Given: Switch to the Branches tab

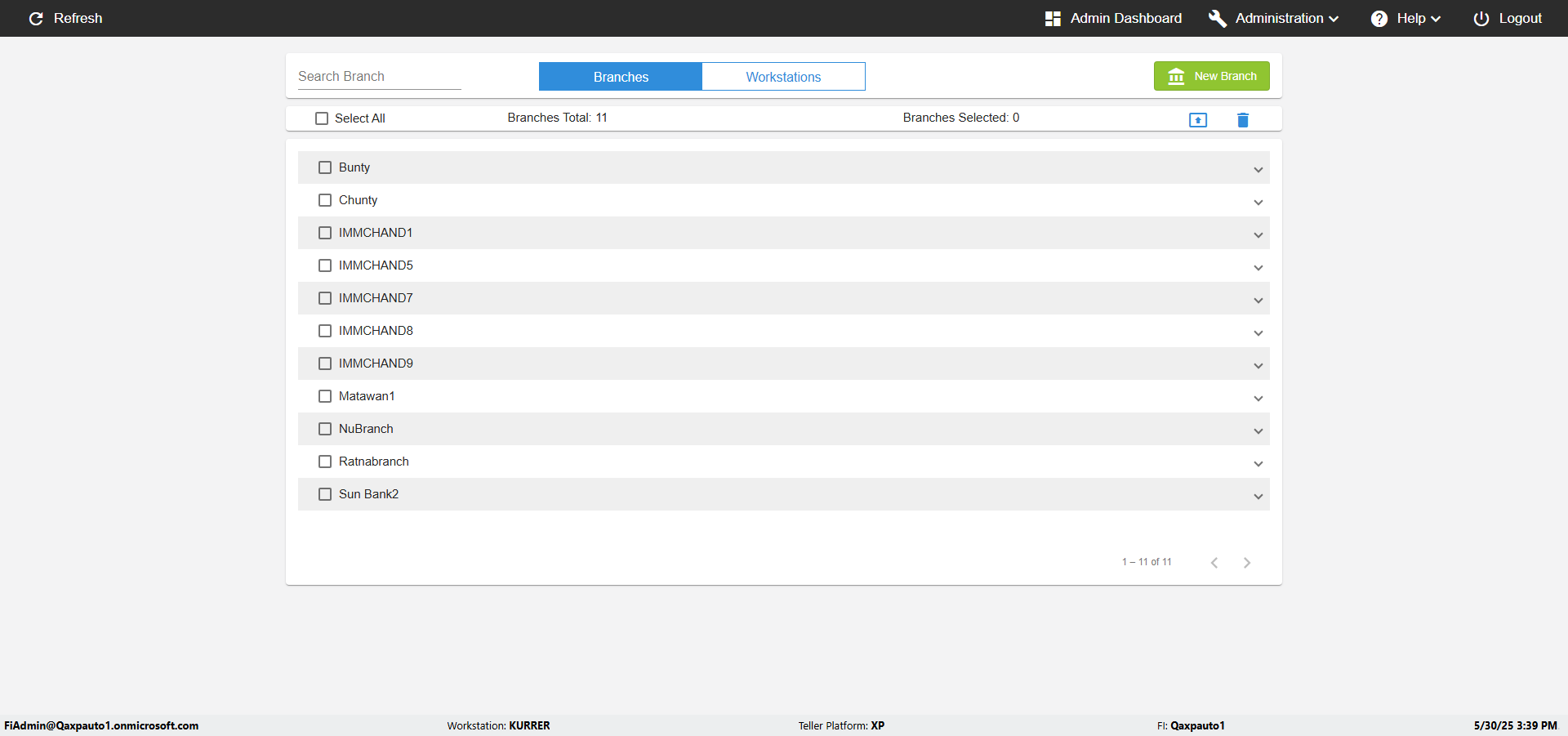Looking at the screenshot, I should pos(621,77).
